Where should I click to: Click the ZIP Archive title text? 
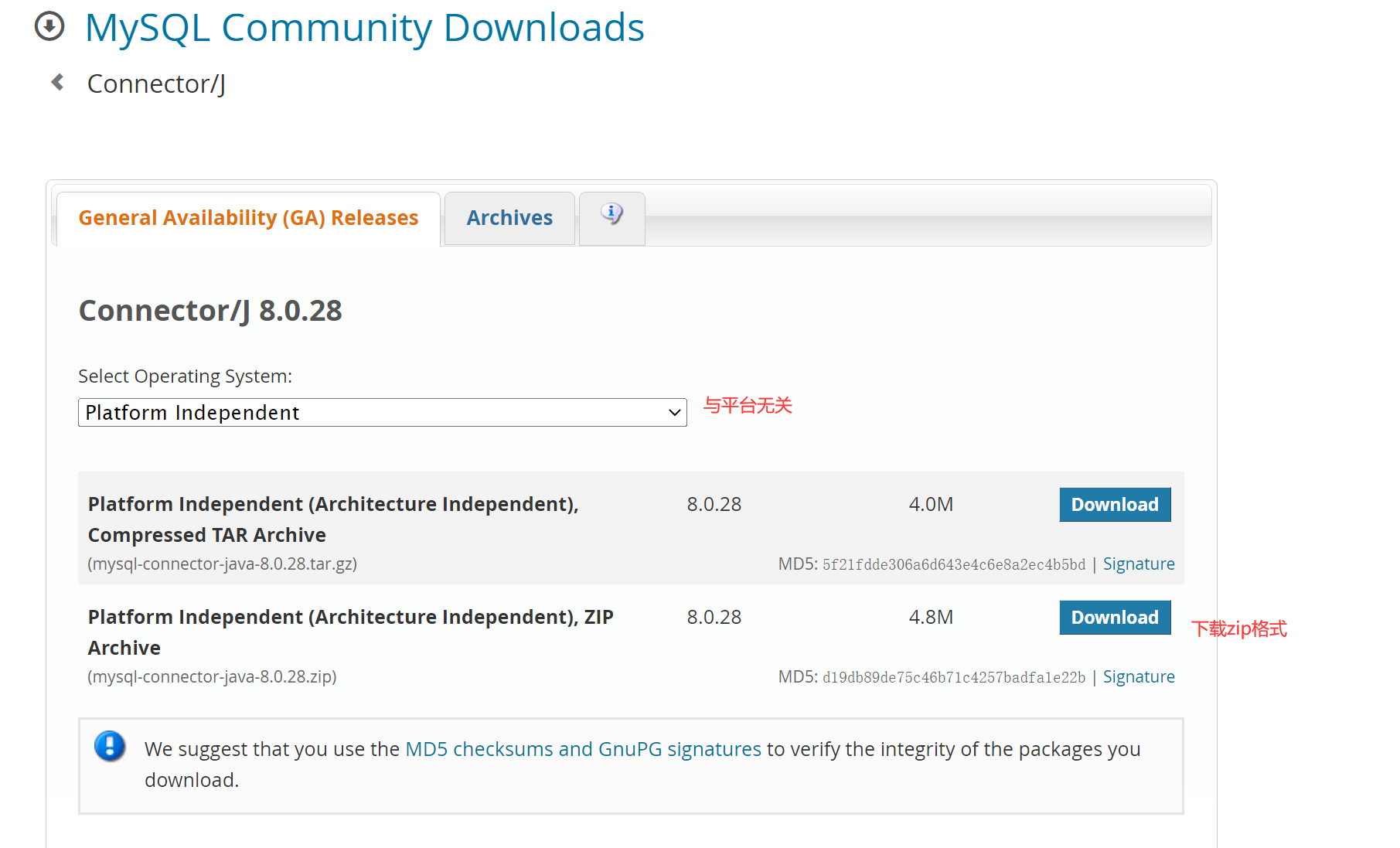coord(350,632)
